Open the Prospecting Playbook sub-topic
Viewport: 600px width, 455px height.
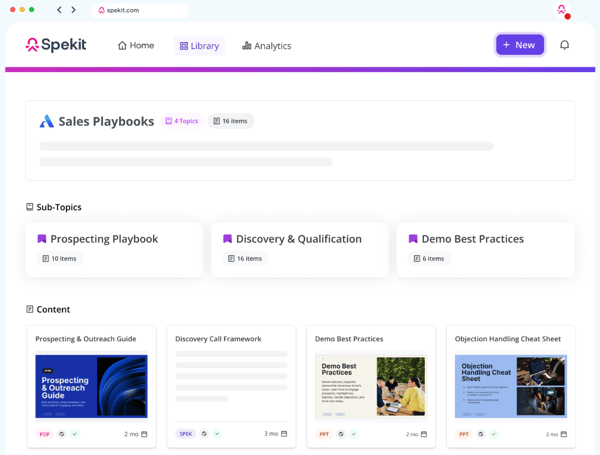114,250
